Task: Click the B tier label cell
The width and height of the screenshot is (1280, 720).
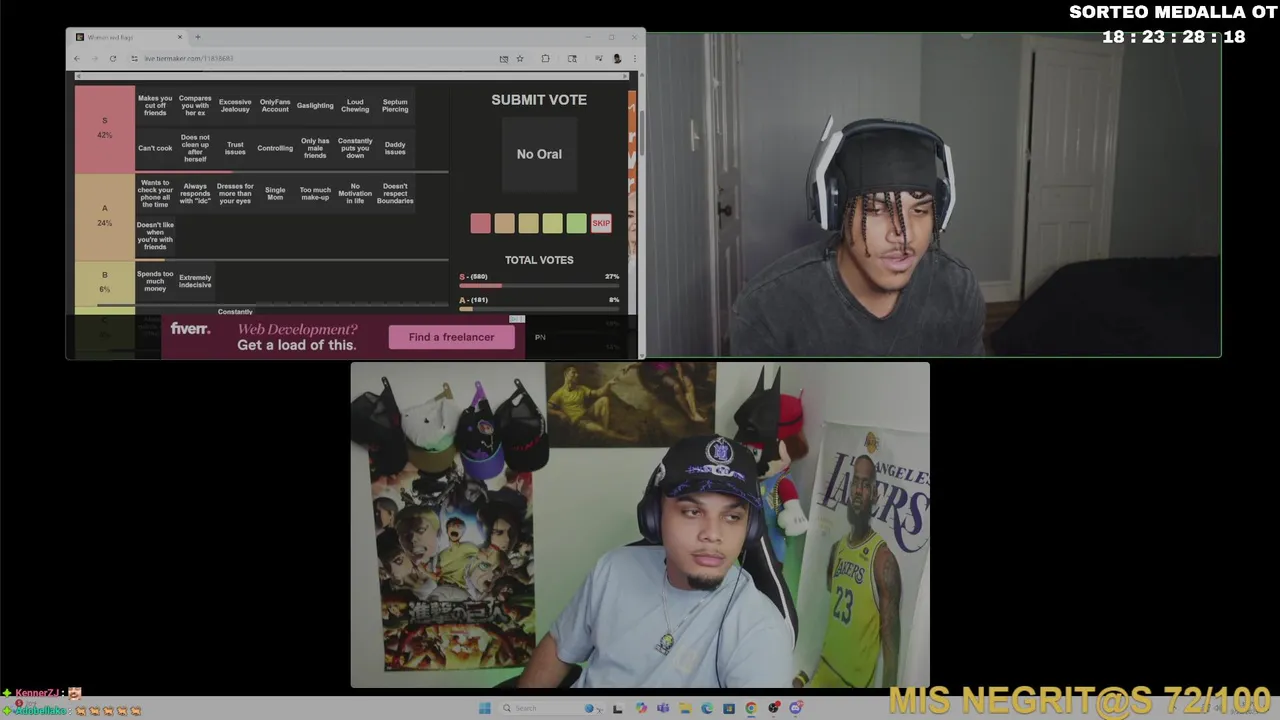Action: coord(105,282)
